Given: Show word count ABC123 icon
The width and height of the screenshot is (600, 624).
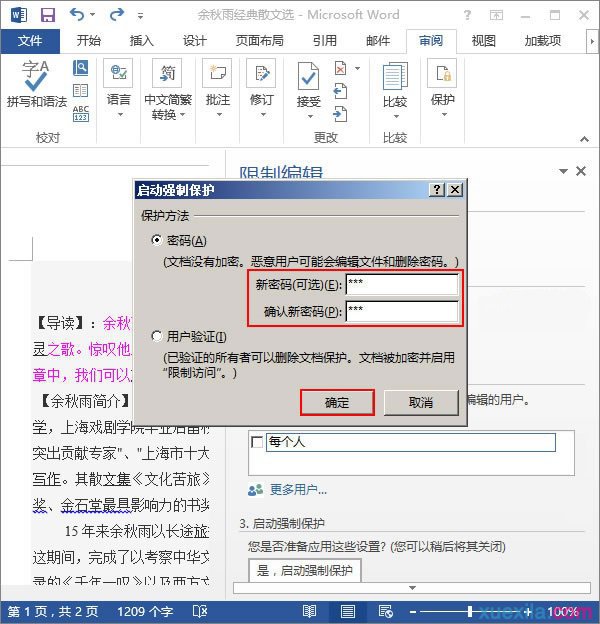Looking at the screenshot, I should 80,113.
